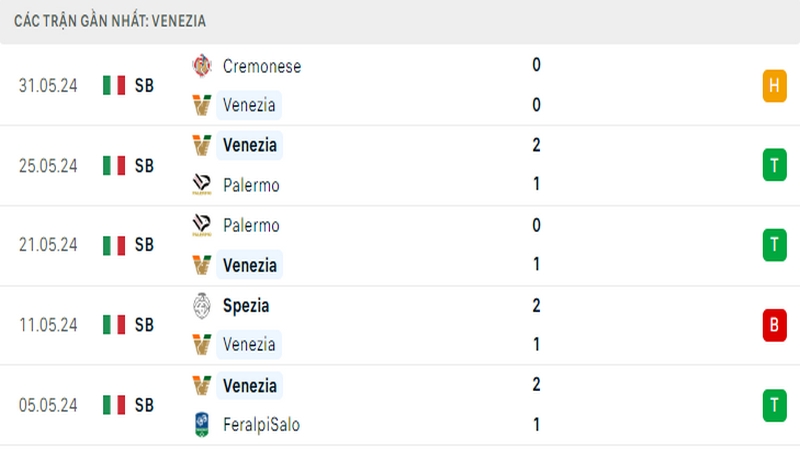
Task: Click the 25.05.24 match date
Action: click(48, 166)
